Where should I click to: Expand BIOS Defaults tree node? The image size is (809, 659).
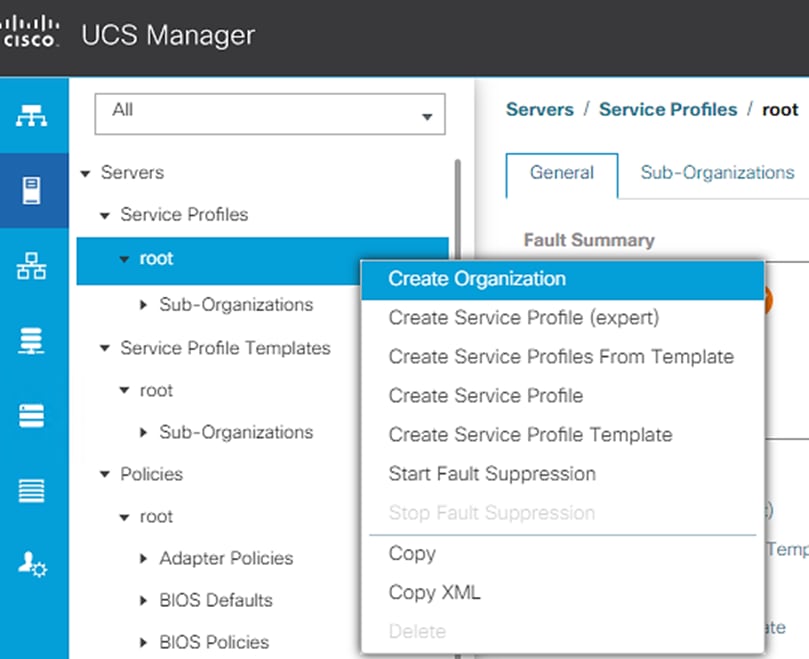coord(144,601)
